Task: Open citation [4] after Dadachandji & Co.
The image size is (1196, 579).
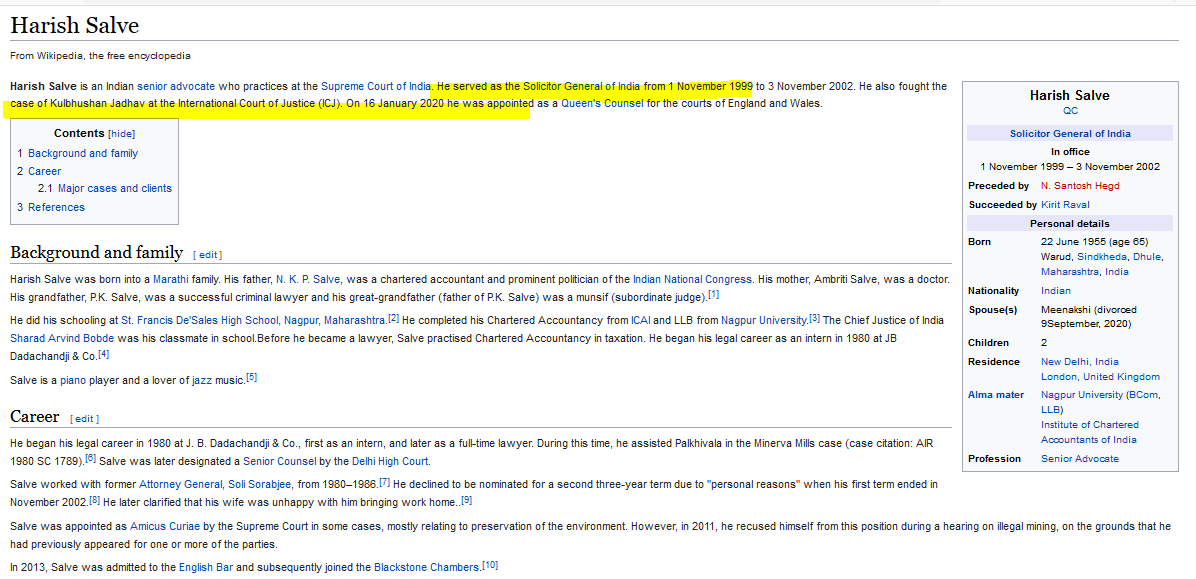Action: click(104, 354)
